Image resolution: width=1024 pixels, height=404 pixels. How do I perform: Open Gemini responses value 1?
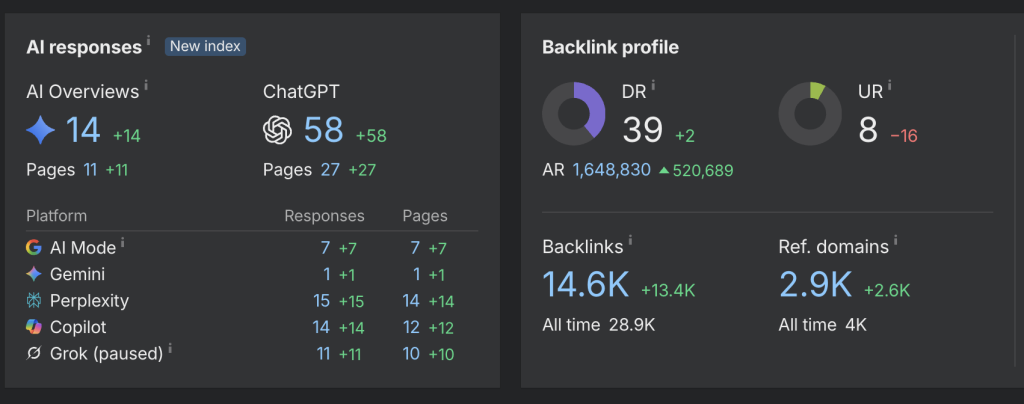coord(327,274)
